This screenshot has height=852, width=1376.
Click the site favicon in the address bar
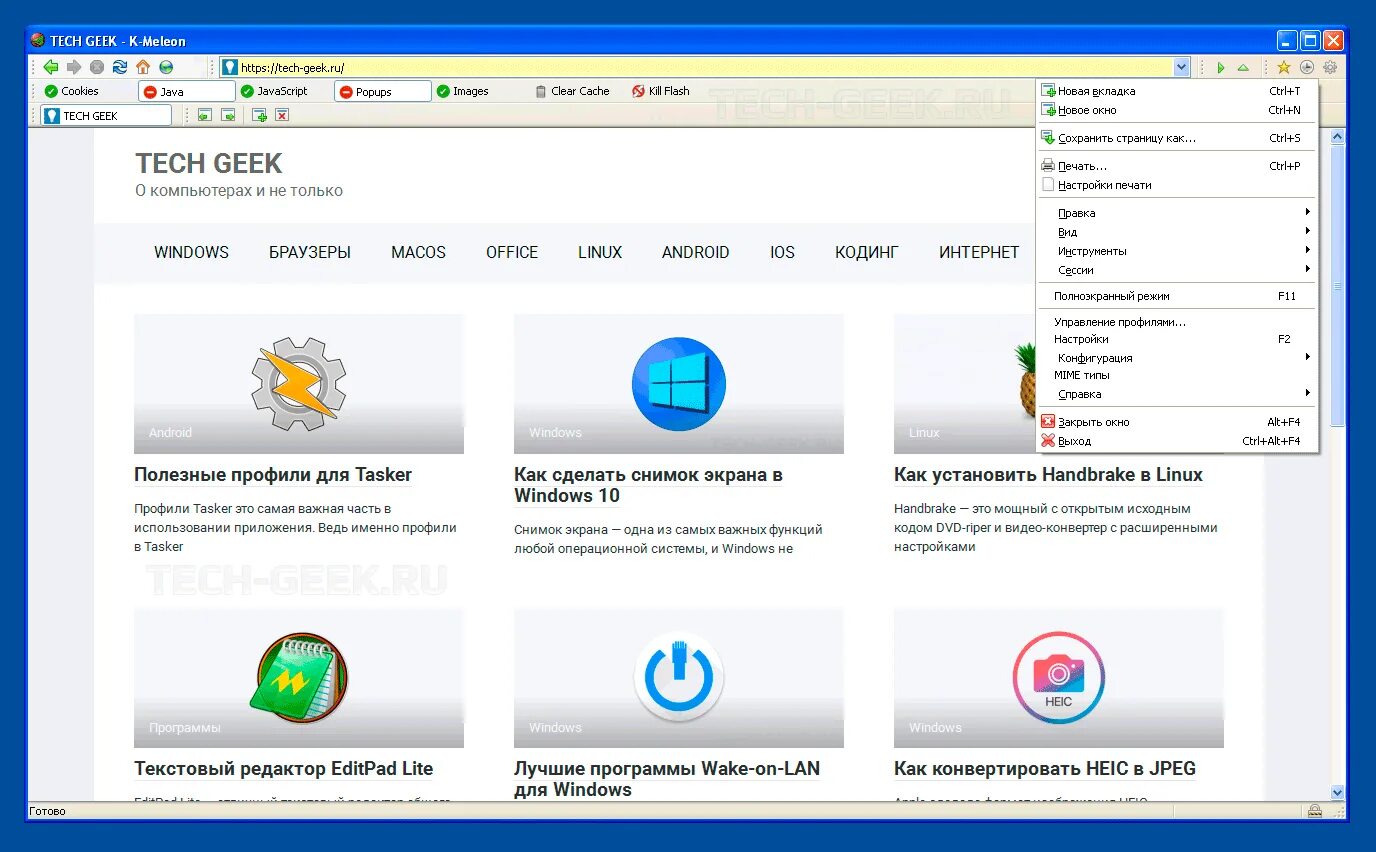(230, 68)
